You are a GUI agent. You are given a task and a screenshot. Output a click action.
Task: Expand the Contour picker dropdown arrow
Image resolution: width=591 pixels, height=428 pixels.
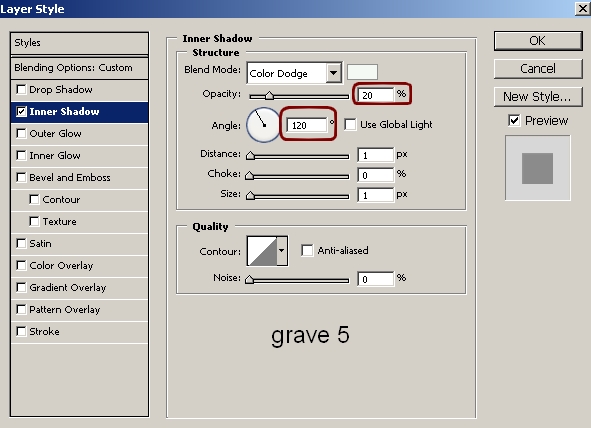click(282, 251)
